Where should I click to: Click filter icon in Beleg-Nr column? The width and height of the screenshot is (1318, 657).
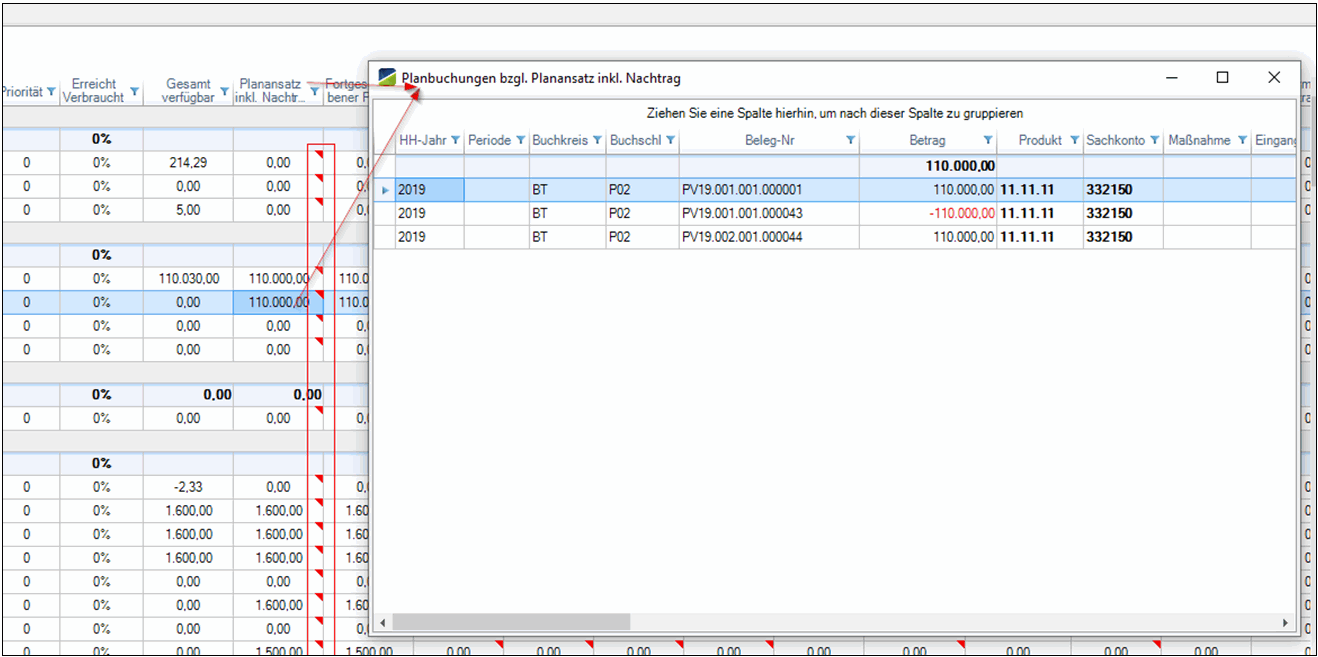[x=851, y=141]
